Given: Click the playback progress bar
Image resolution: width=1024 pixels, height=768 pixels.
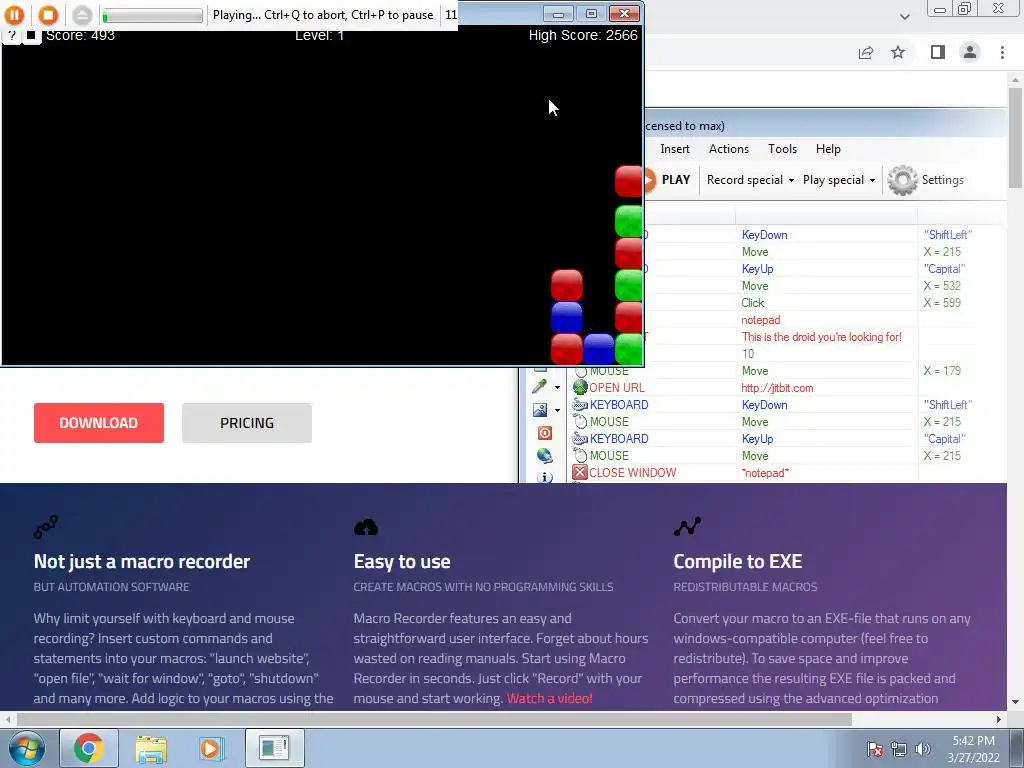Looking at the screenshot, I should 152,15.
